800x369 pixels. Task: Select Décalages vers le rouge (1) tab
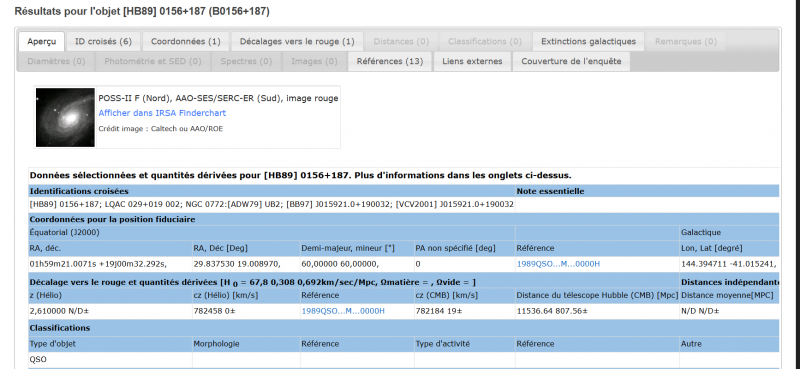tap(297, 41)
